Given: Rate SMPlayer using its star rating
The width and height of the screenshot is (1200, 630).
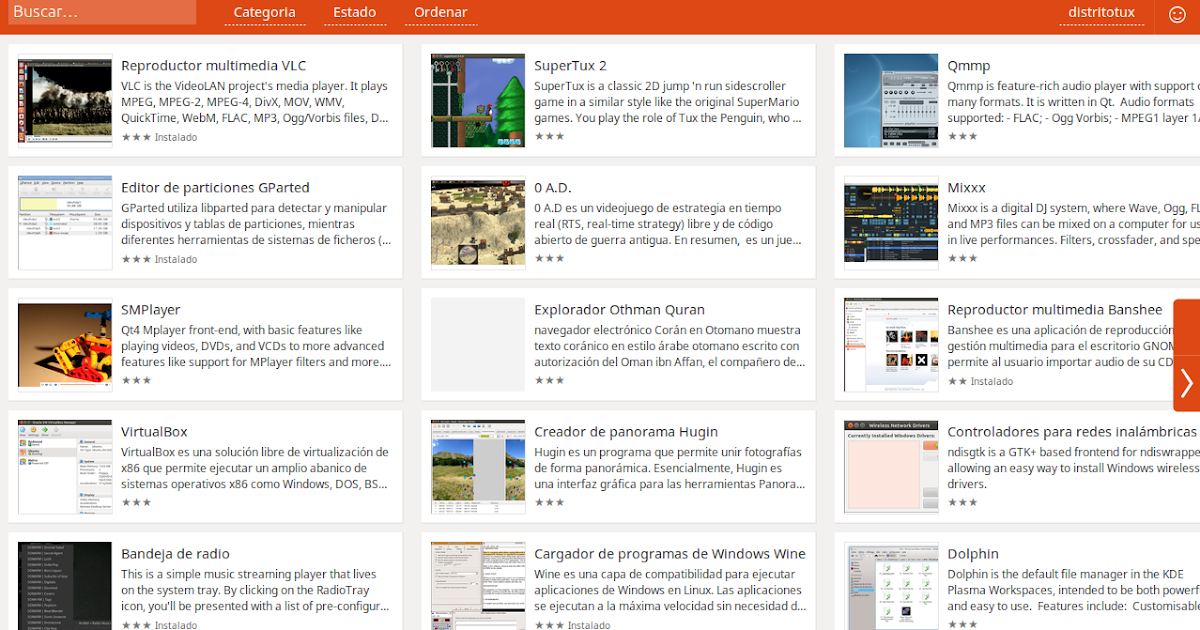Looking at the screenshot, I should point(135,381).
